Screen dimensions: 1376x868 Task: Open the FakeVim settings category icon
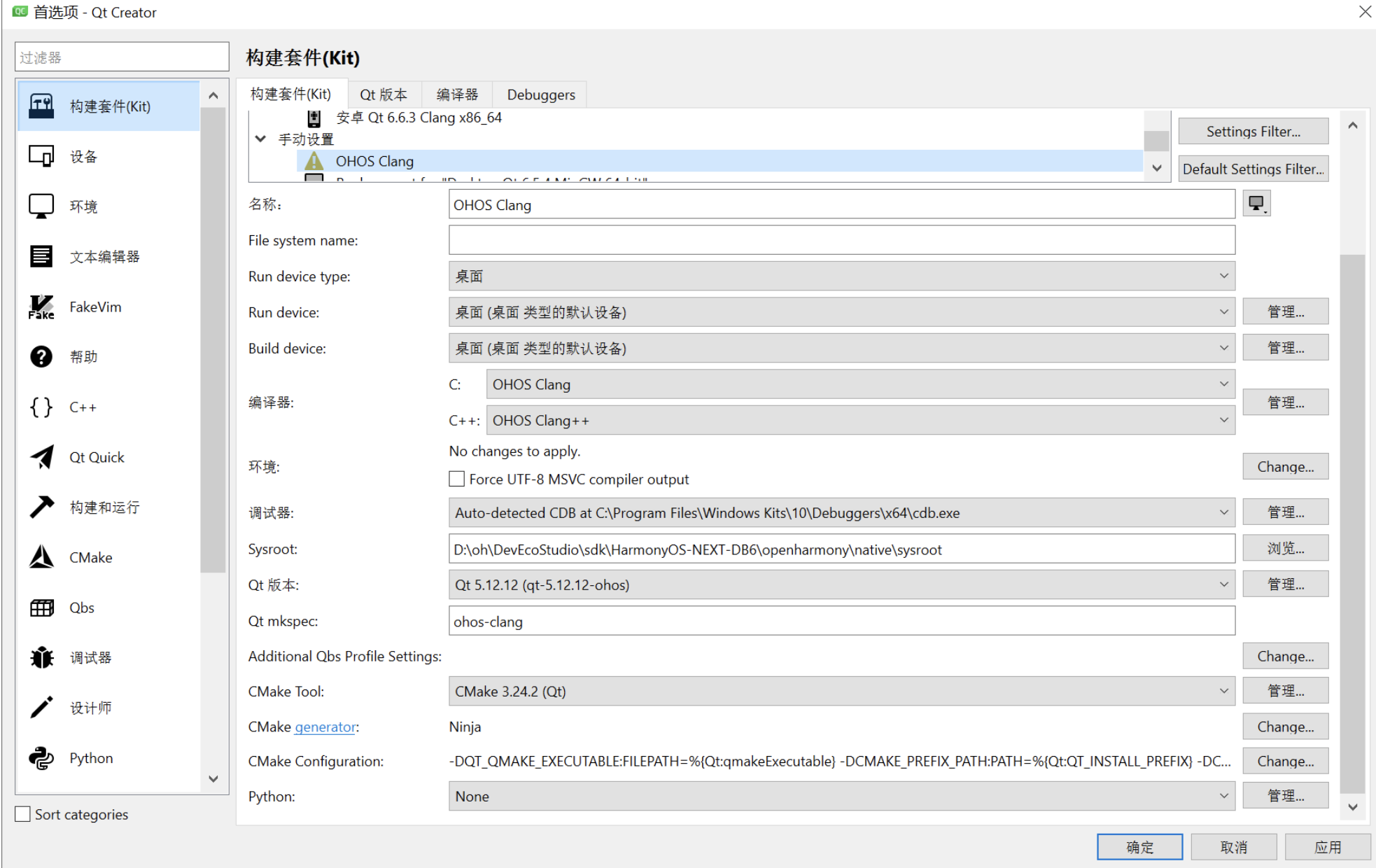[41, 307]
